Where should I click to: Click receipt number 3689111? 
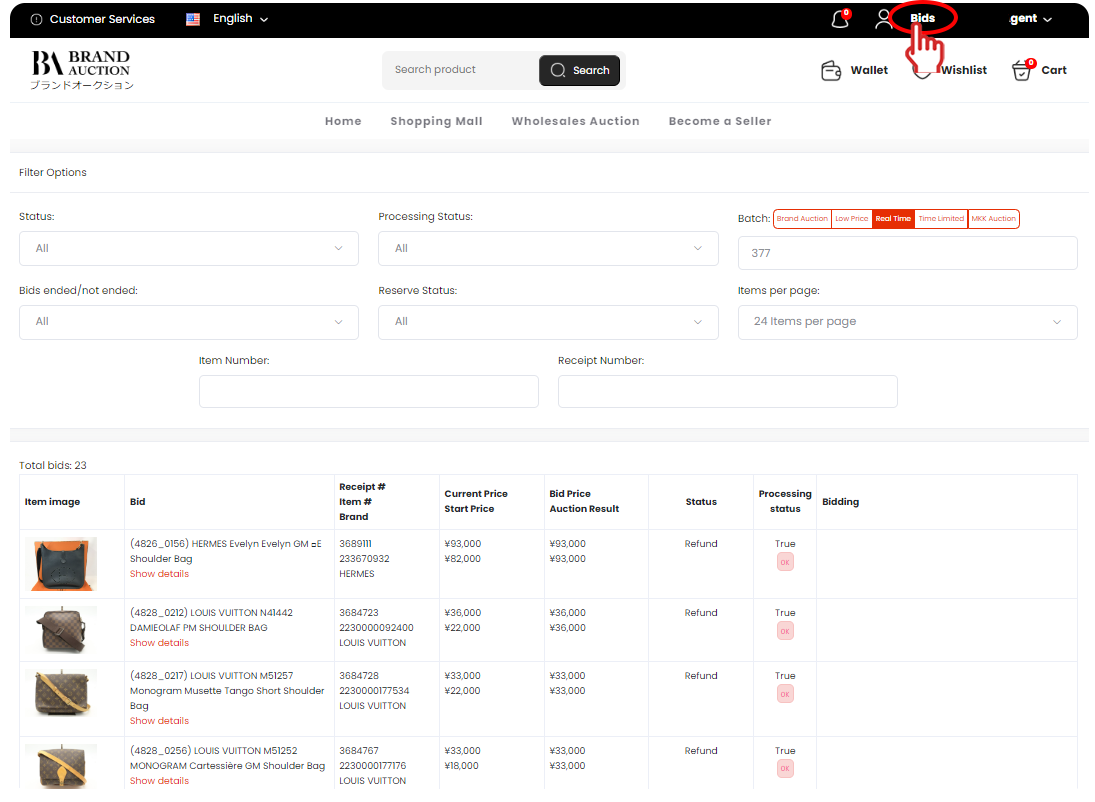click(355, 544)
